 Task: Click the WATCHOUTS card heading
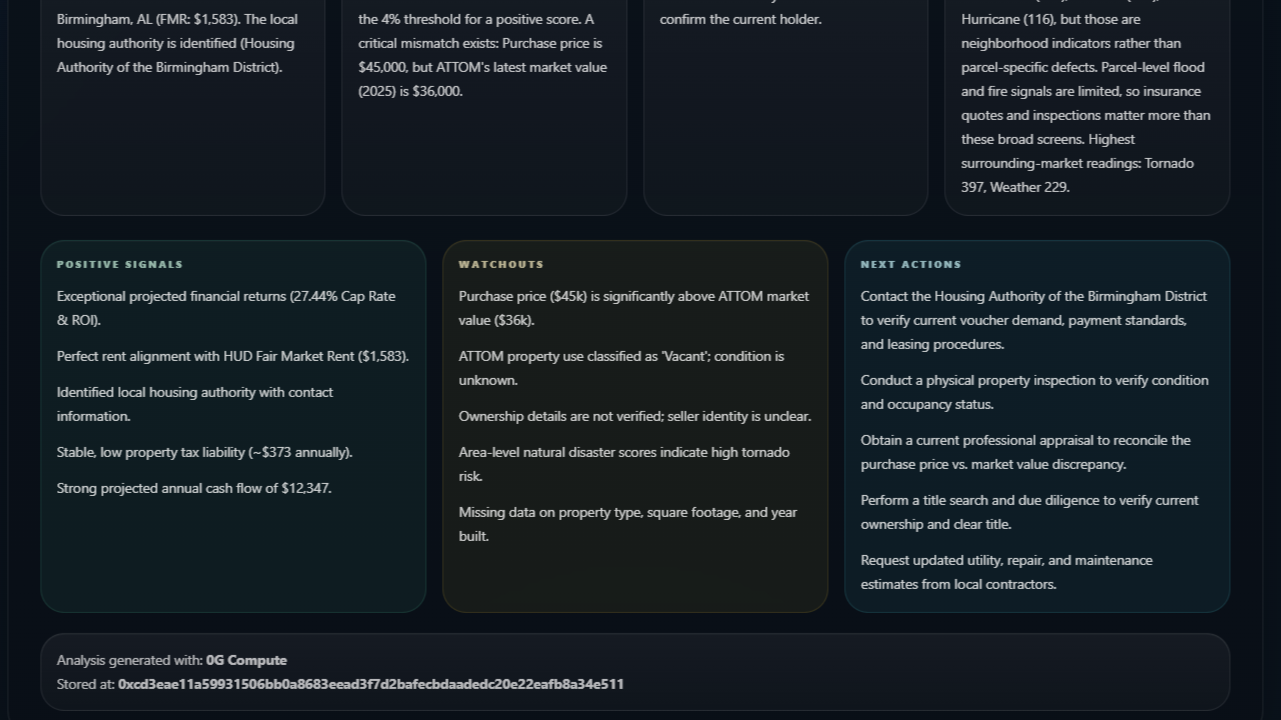501,264
